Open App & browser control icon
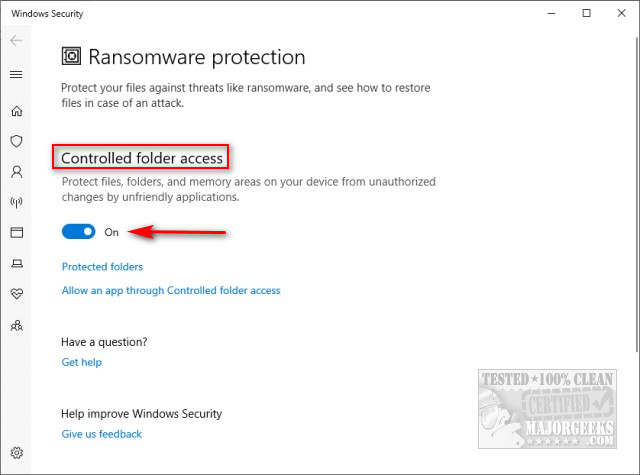640x475 pixels. point(17,233)
